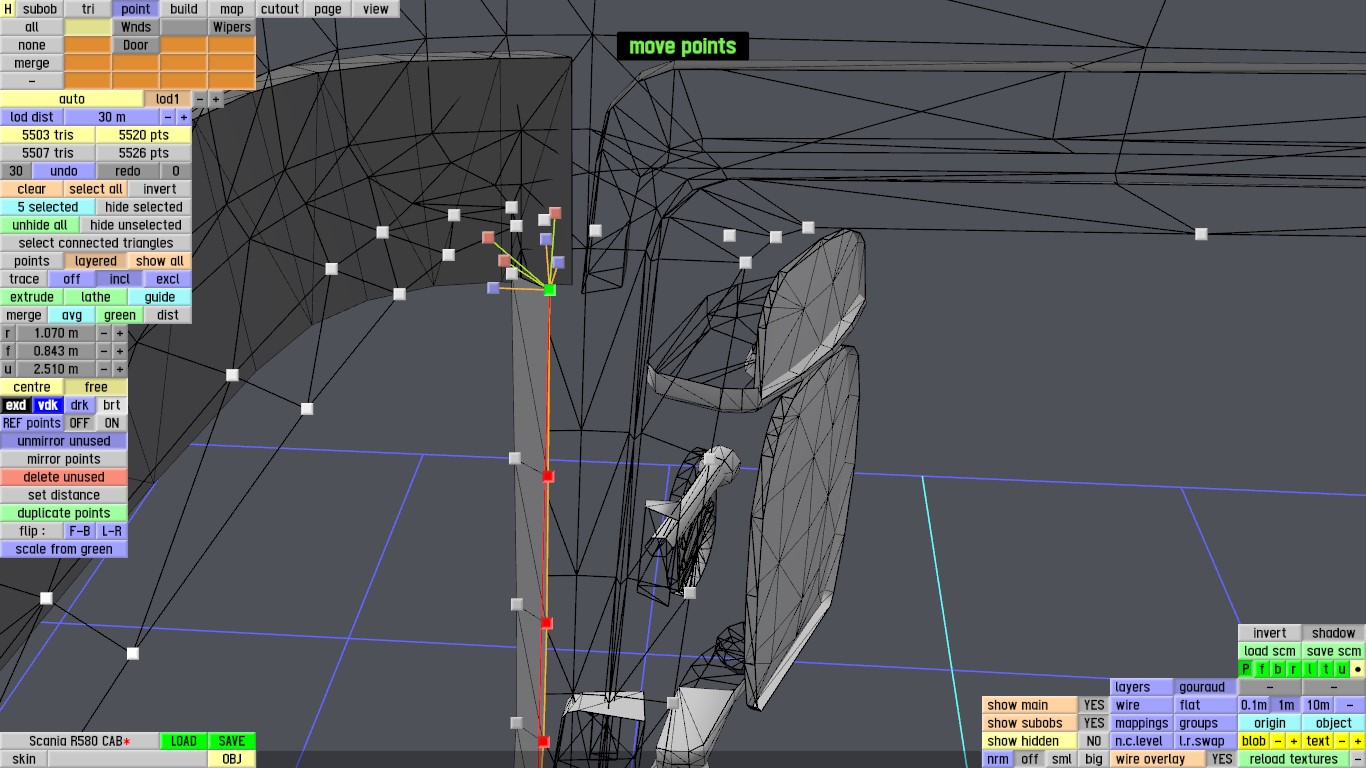Open the view tab
The image size is (1366, 768).
coord(376,9)
